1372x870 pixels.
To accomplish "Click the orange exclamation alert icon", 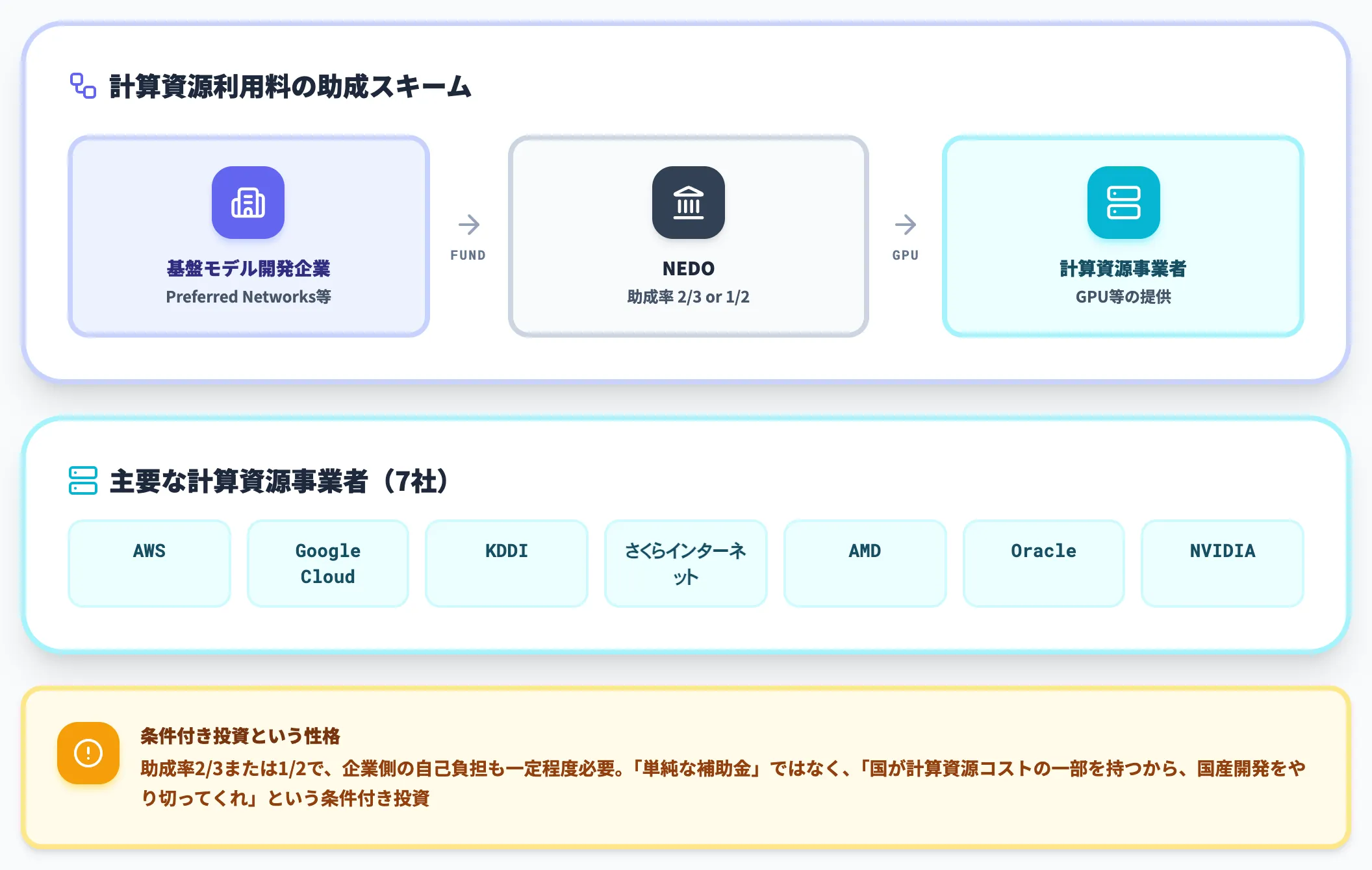I will tap(88, 753).
